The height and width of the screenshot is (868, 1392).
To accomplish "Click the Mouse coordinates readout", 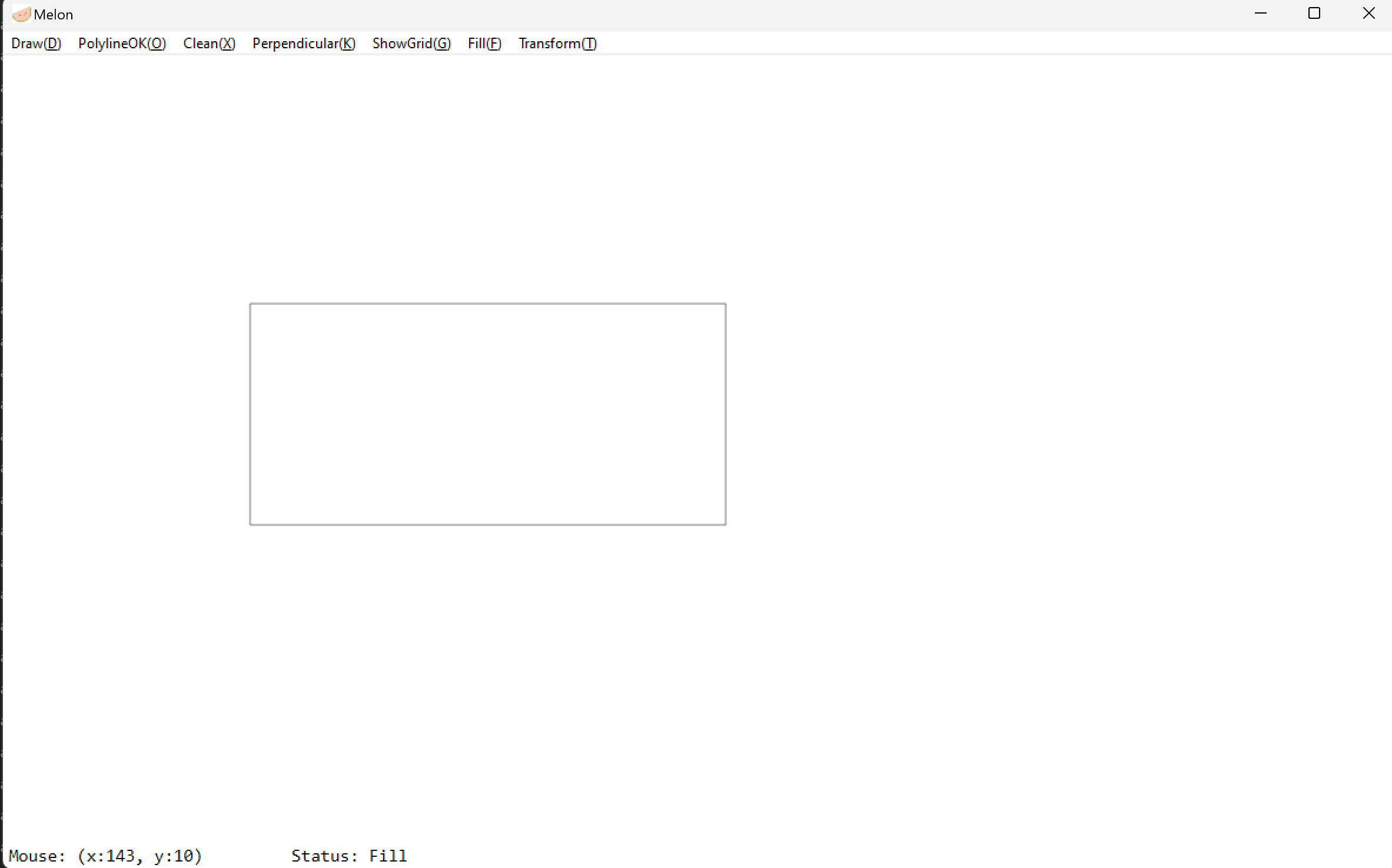I will pos(105,856).
